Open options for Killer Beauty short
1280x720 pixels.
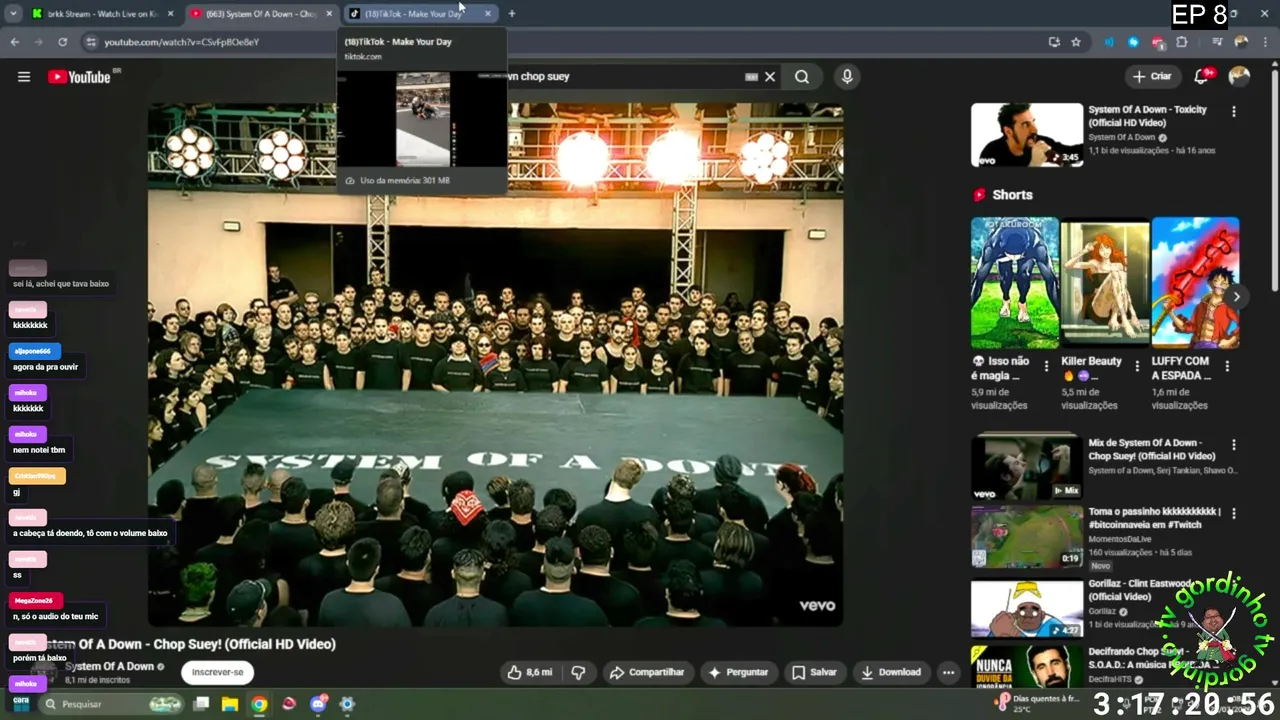click(1137, 366)
